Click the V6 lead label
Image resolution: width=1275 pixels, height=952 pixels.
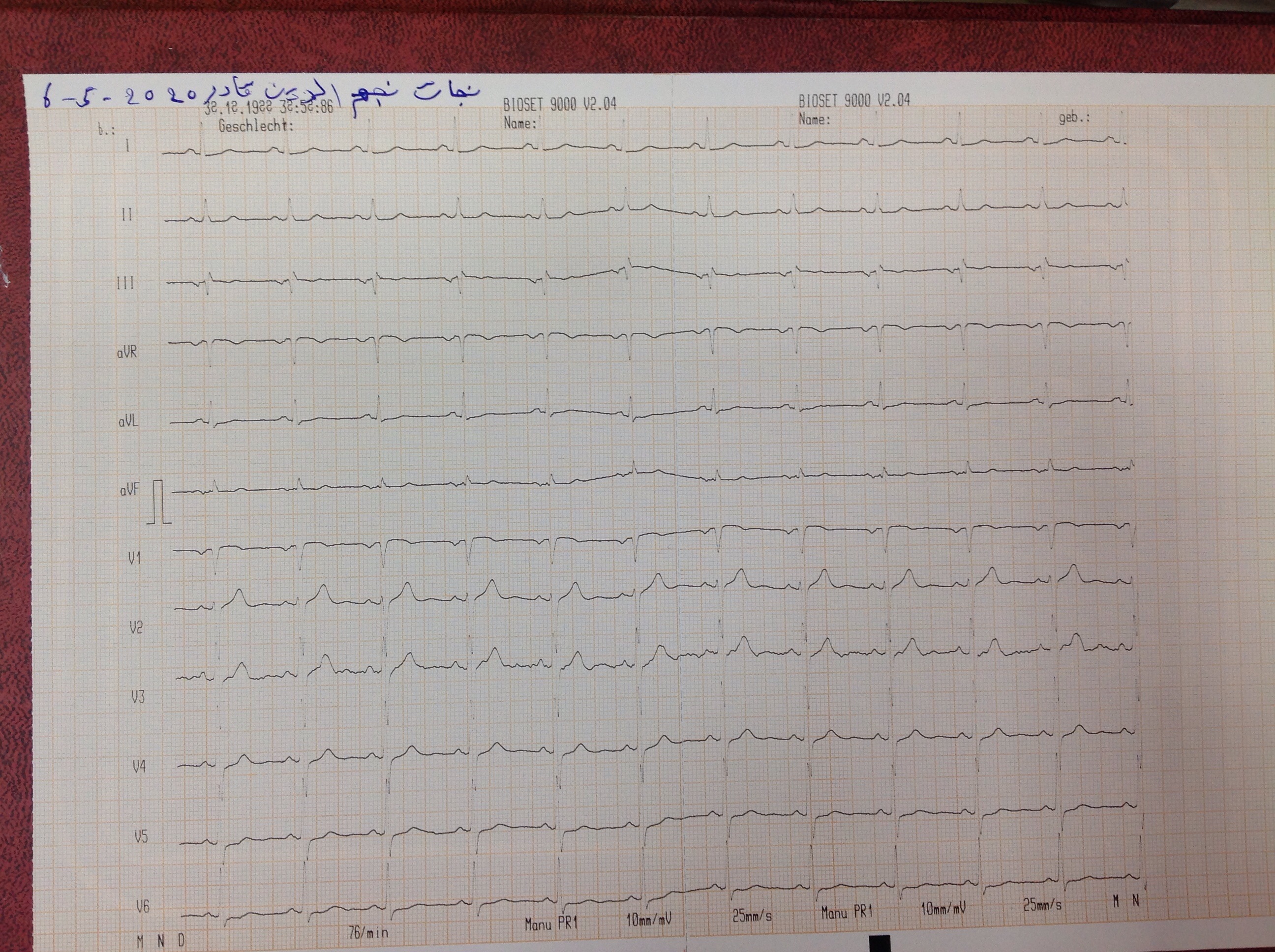pos(142,906)
